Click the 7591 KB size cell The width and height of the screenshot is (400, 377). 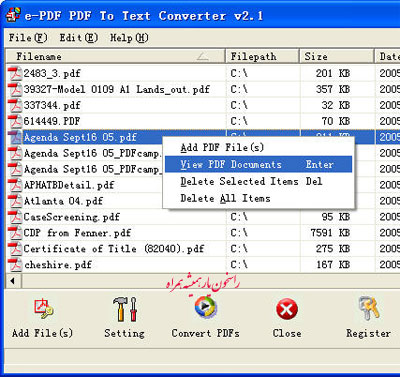[x=330, y=233]
